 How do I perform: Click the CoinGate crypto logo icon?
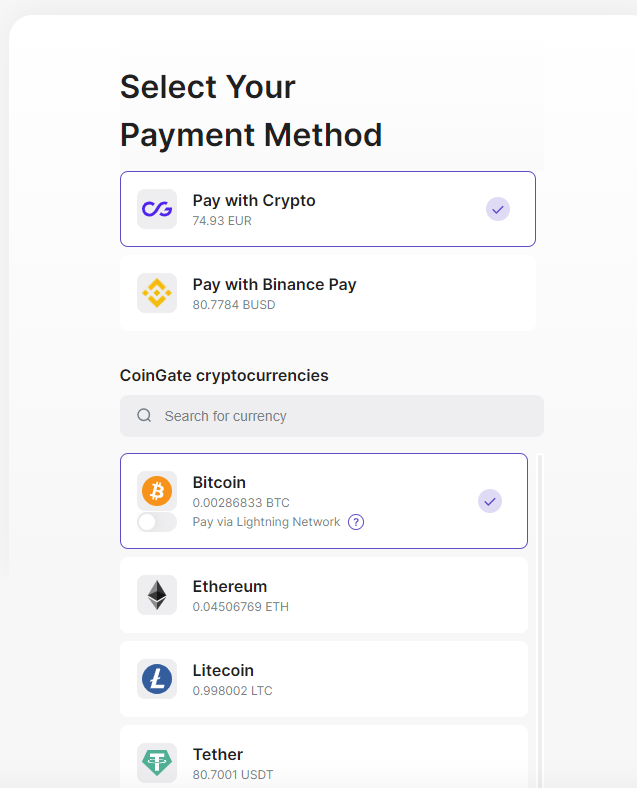(157, 209)
